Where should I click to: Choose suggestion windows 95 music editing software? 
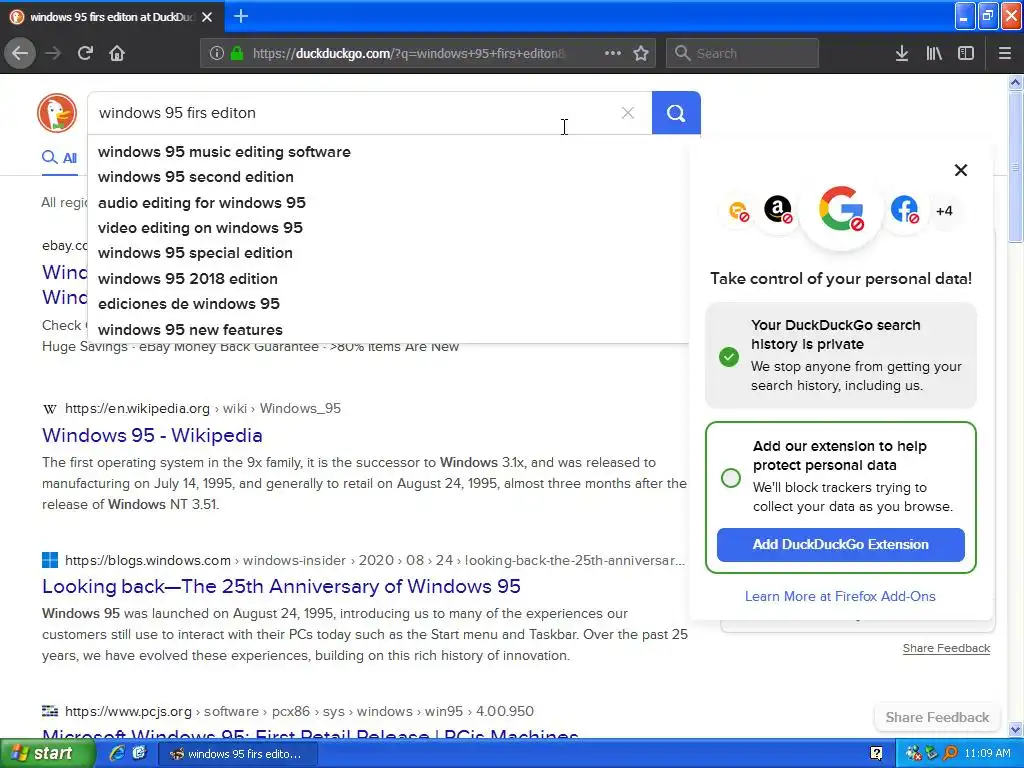point(388,152)
